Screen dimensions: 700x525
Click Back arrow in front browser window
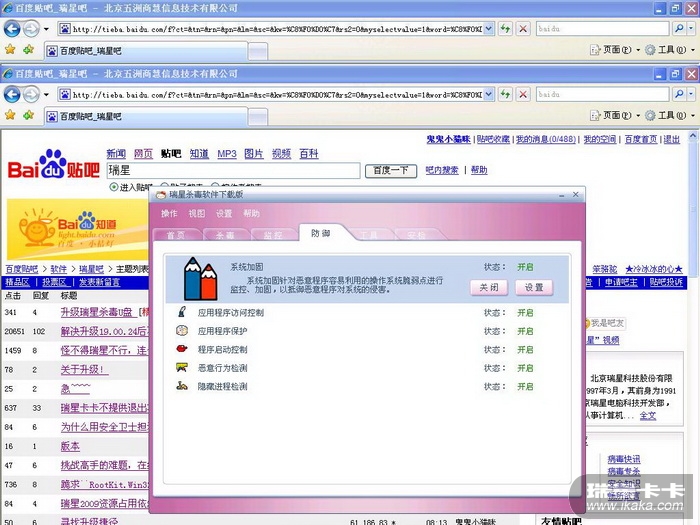click(x=12, y=95)
